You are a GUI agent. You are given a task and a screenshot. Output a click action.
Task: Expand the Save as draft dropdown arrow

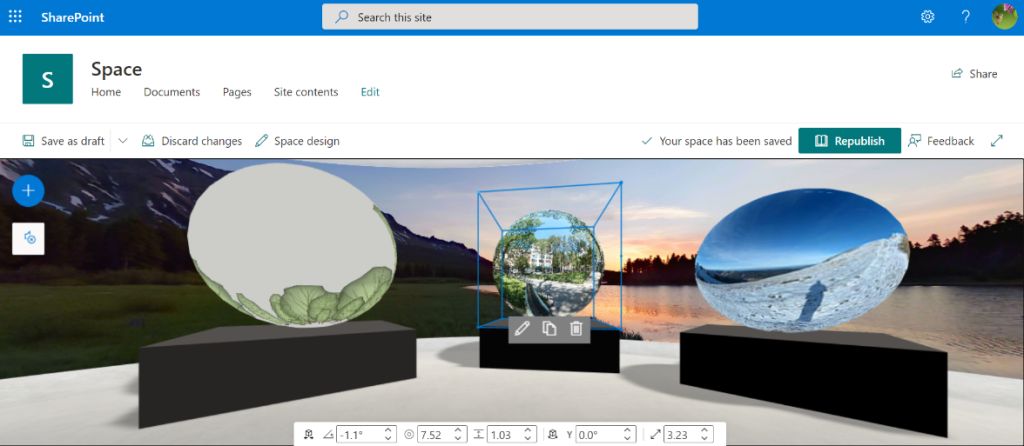click(x=123, y=141)
